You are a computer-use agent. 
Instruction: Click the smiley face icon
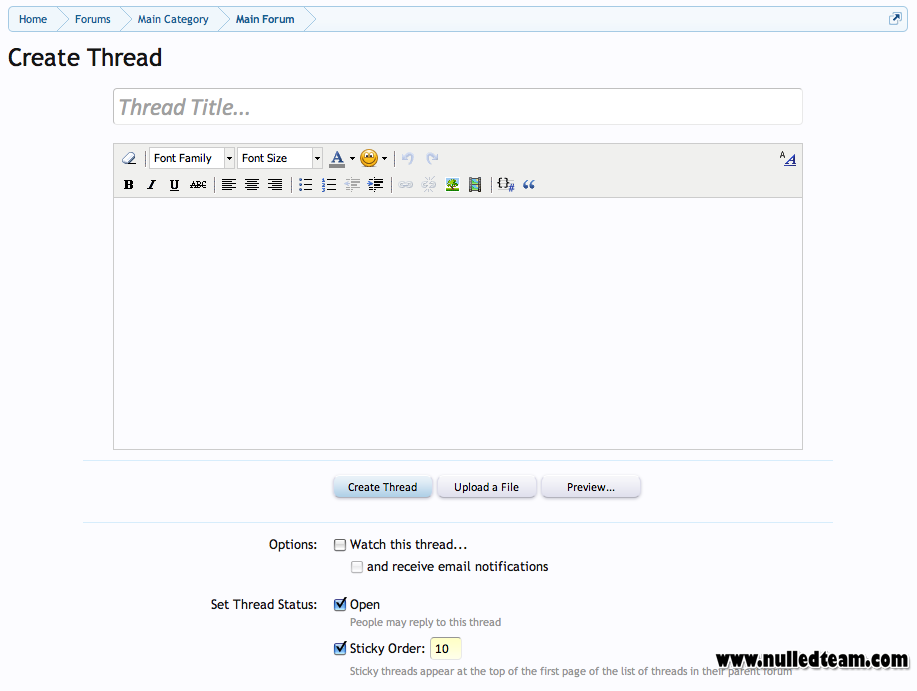click(368, 158)
